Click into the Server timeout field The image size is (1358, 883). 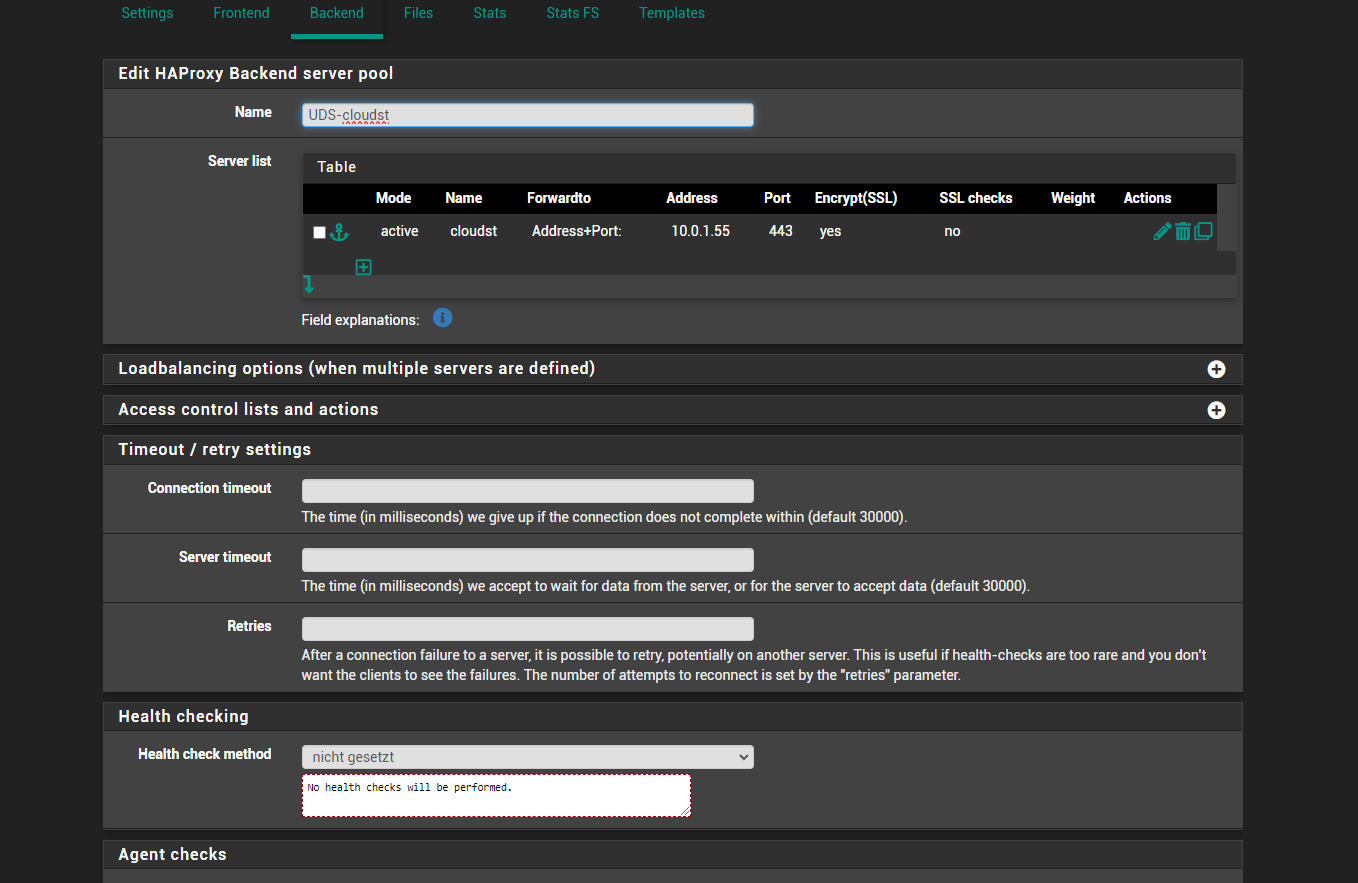pyautogui.click(x=528, y=560)
